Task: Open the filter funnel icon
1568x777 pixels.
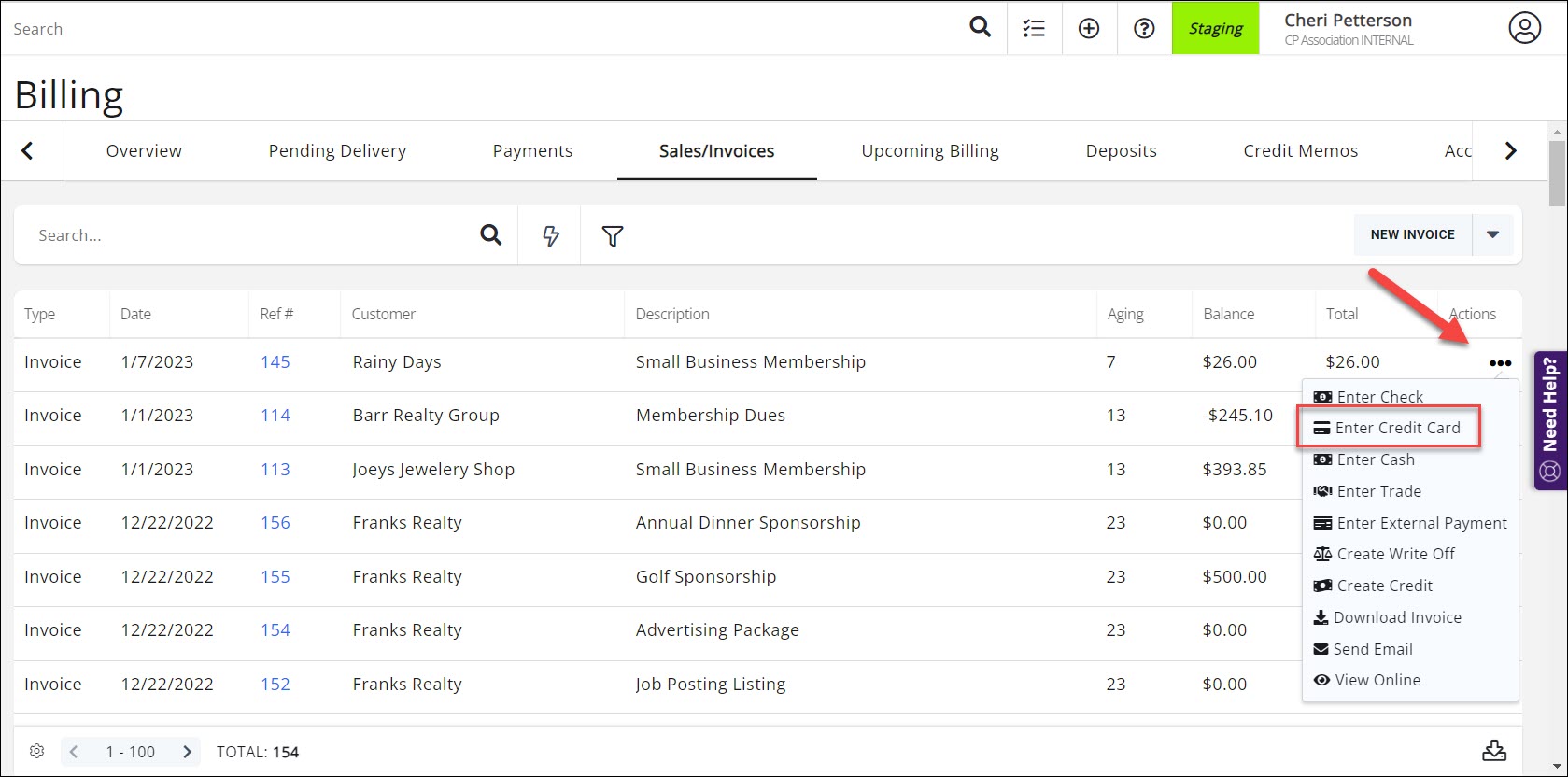Action: tap(613, 236)
